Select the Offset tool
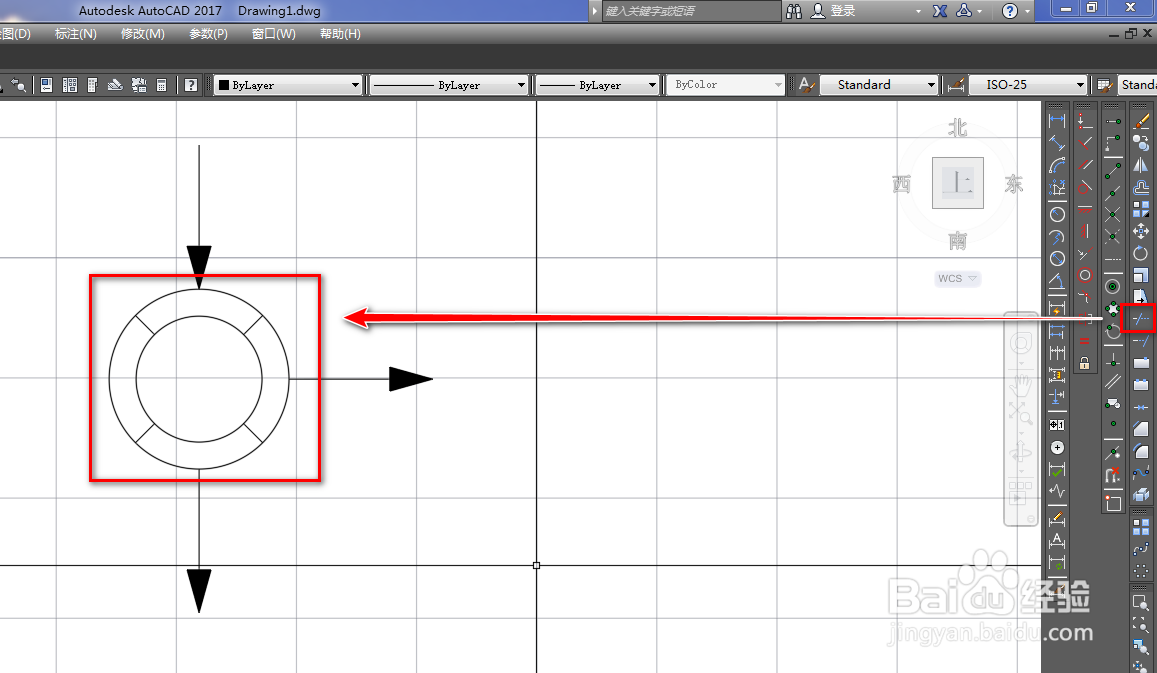Screen dimensions: 1157x673 [1141, 187]
